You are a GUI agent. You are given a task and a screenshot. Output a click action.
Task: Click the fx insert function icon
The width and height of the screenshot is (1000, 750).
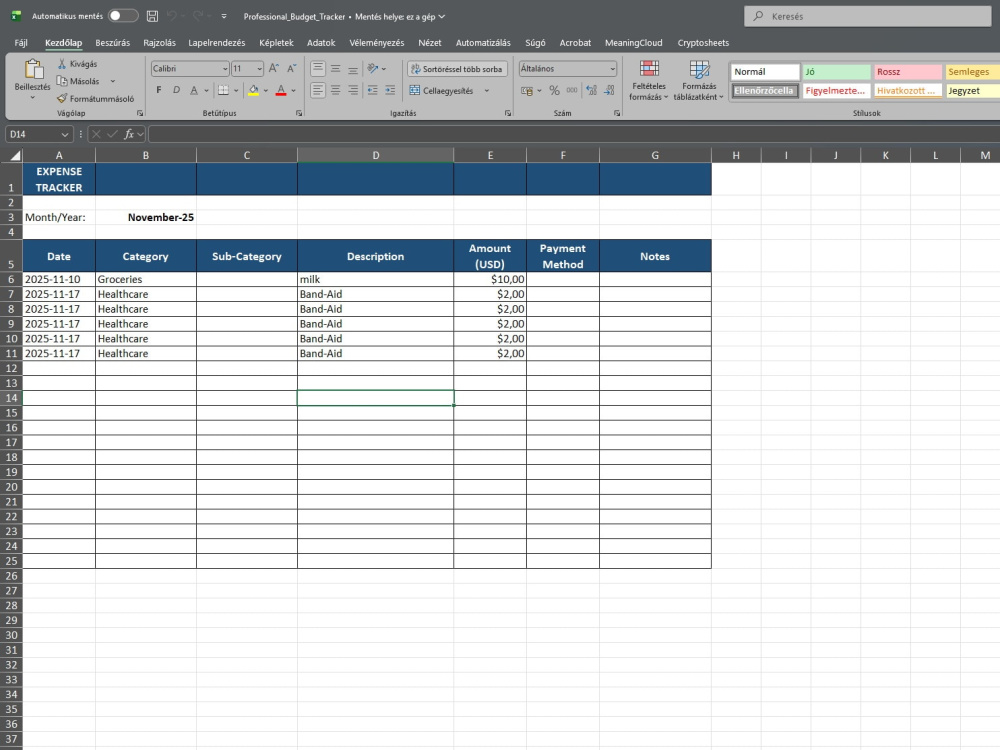click(x=129, y=134)
